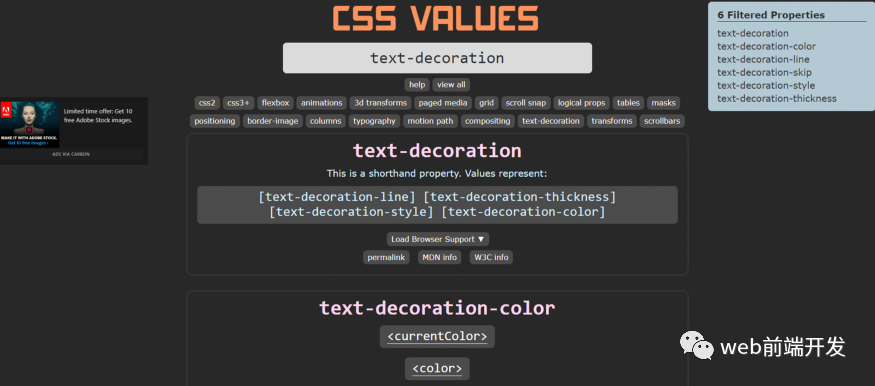Choose the columns filter tag
Viewport: 875px width, 386px height.
coord(325,121)
